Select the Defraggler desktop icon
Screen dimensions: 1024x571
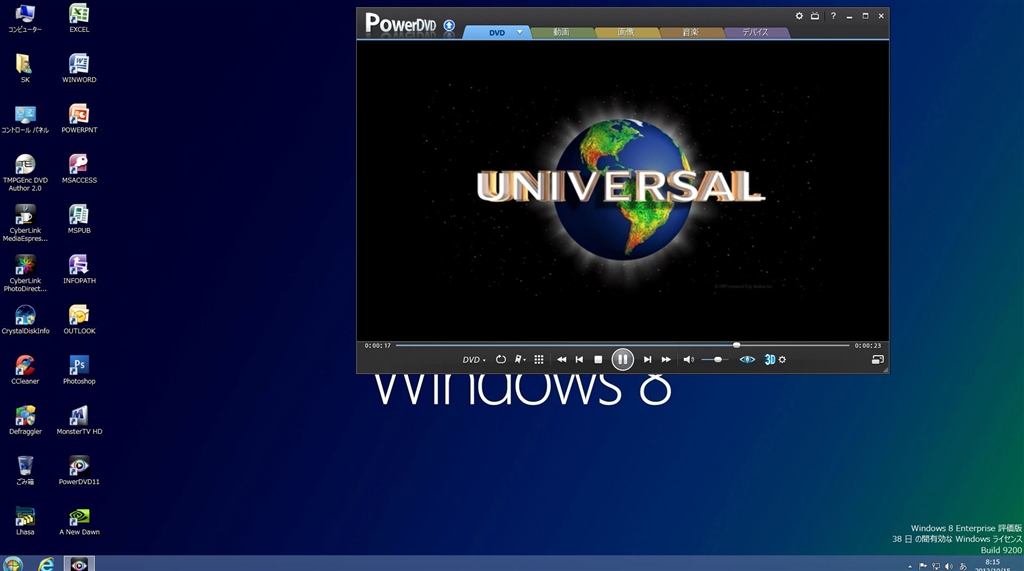tap(25, 421)
